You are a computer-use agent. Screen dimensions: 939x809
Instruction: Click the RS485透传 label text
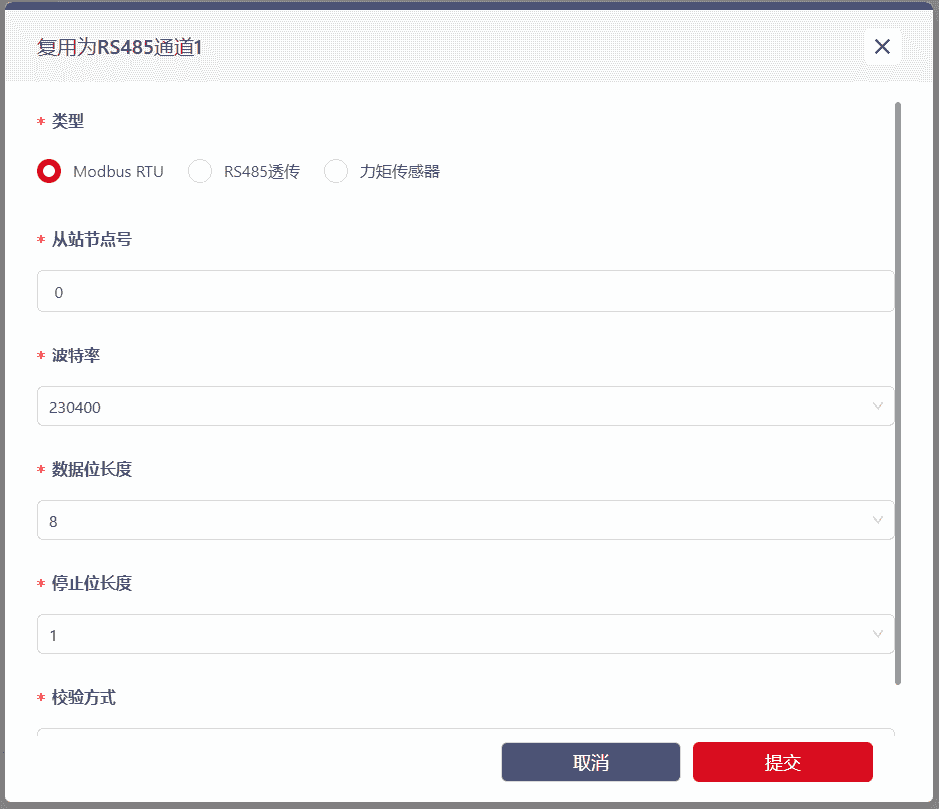point(262,172)
